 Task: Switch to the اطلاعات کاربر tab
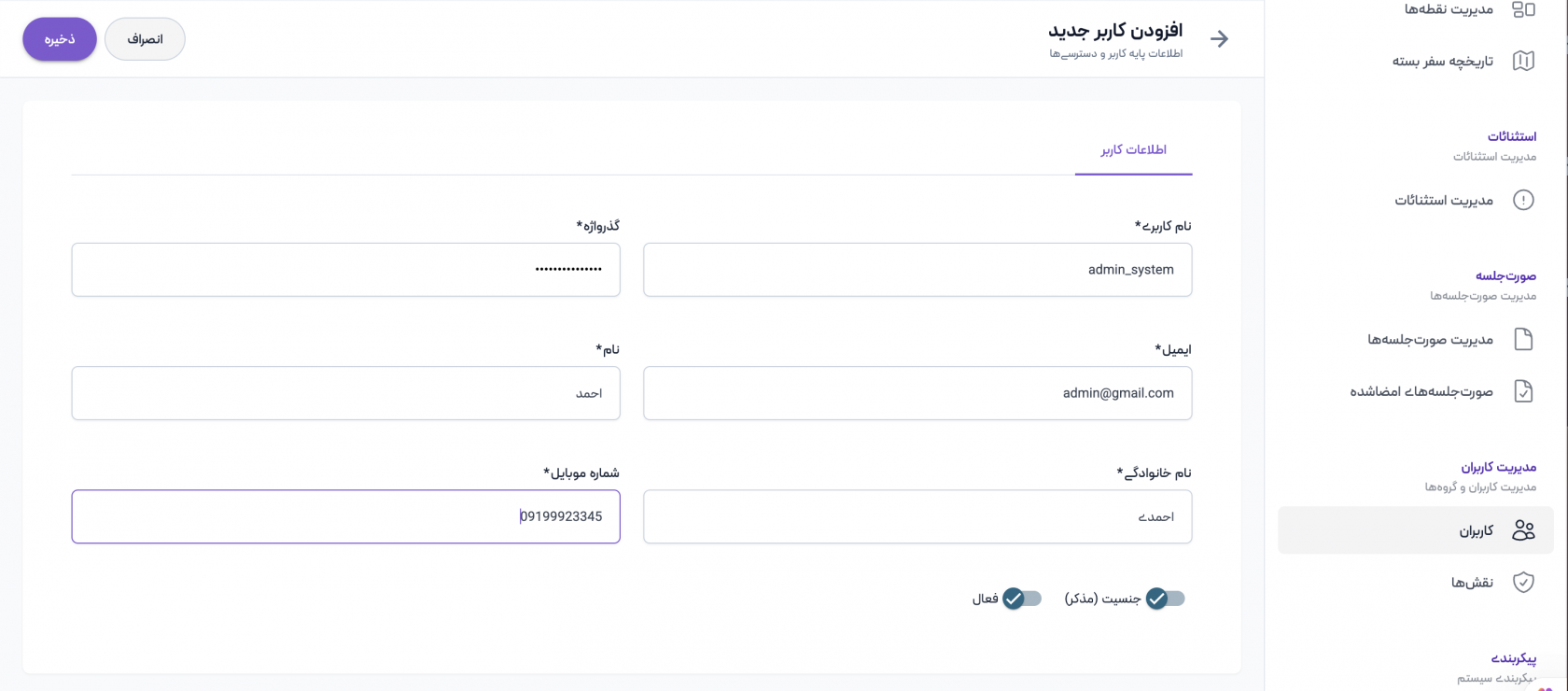(1133, 149)
